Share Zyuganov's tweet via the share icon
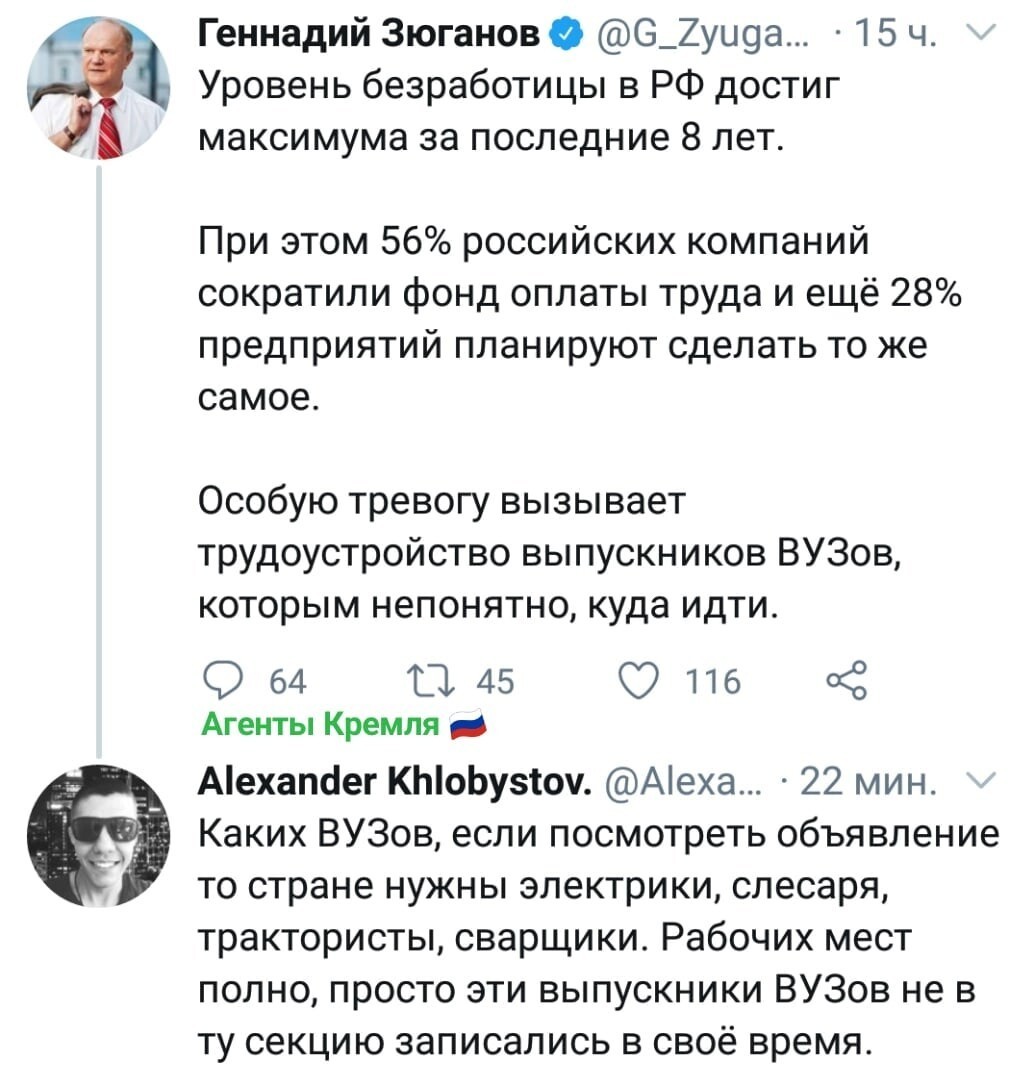 (847, 681)
